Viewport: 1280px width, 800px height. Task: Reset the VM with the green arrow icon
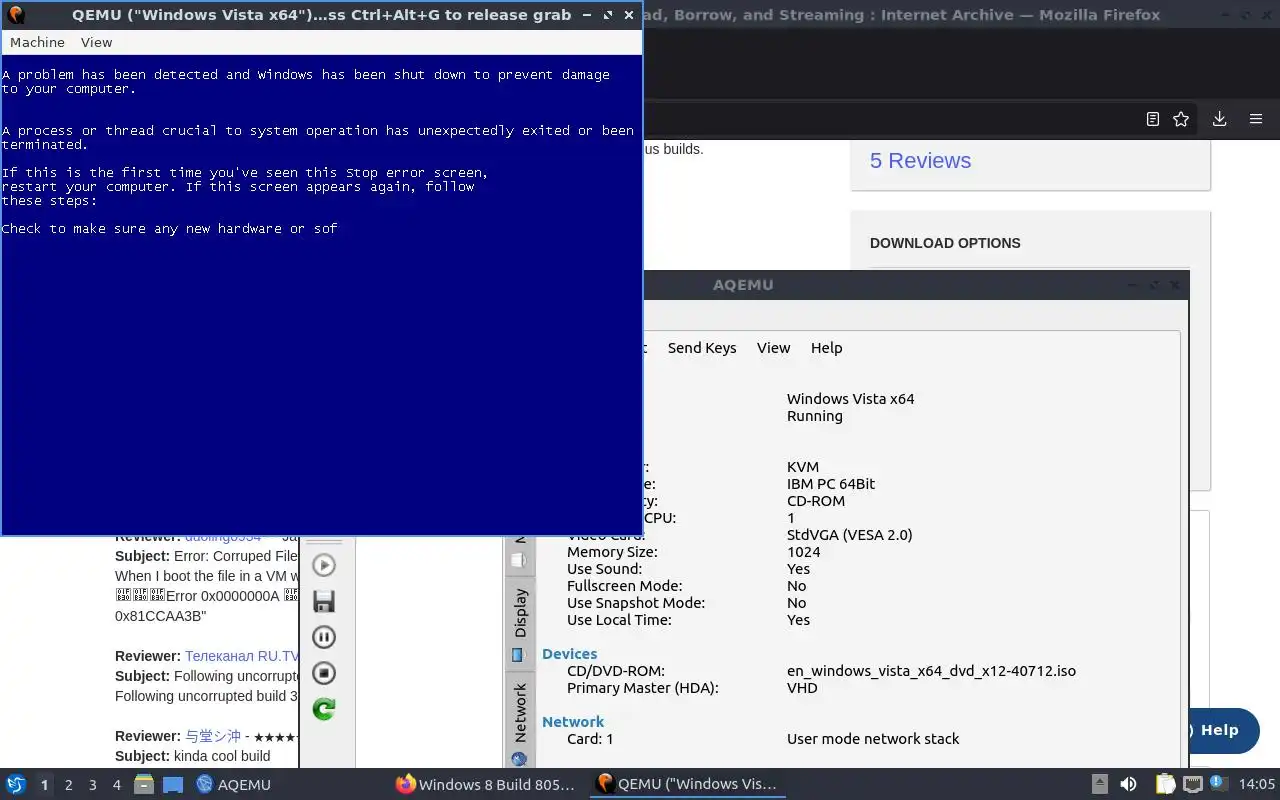click(x=324, y=709)
